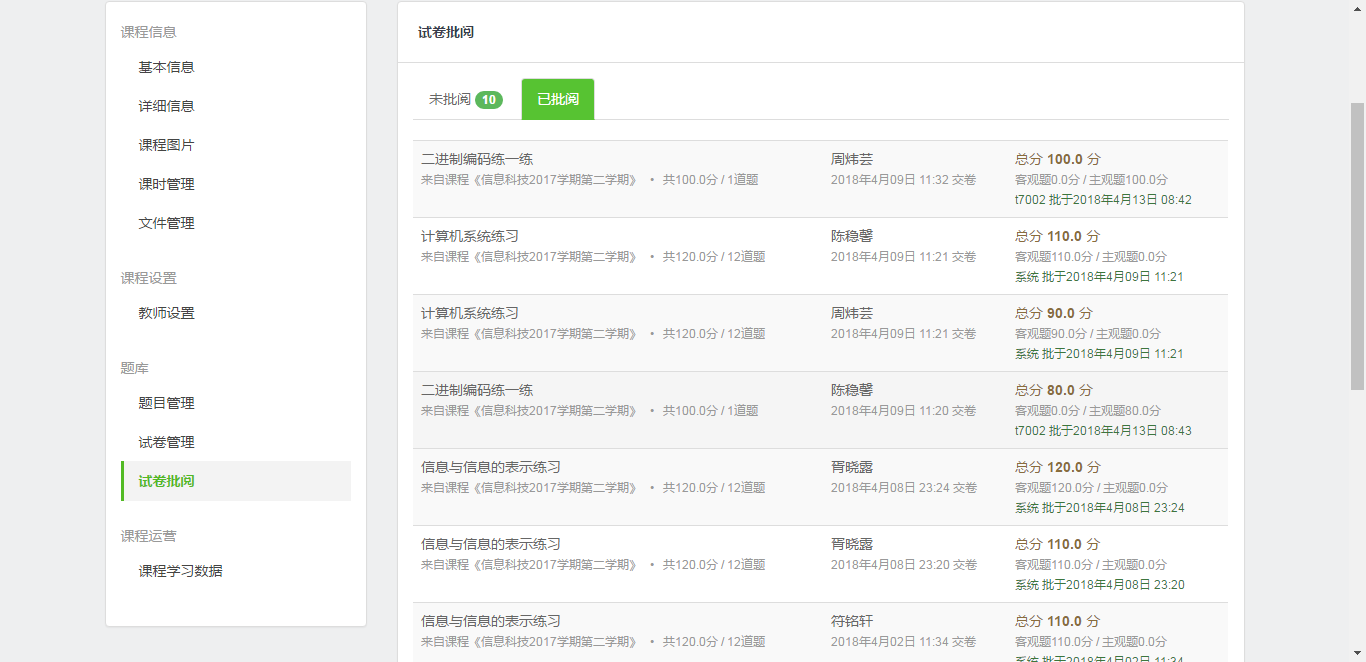
Task: Click the page's vertical scrollbar
Action: click(x=1357, y=245)
